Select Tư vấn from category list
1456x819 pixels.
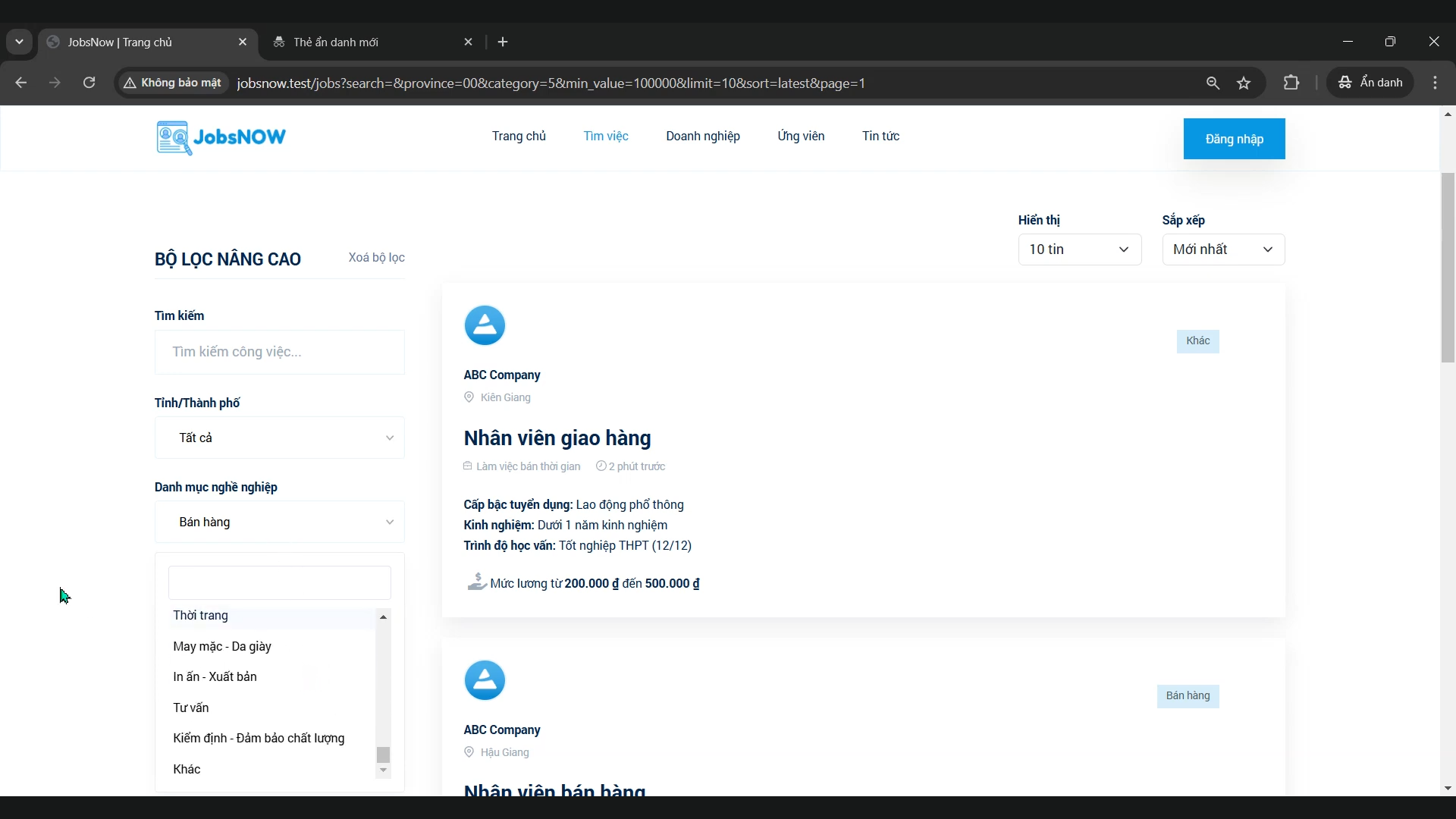[271, 708]
